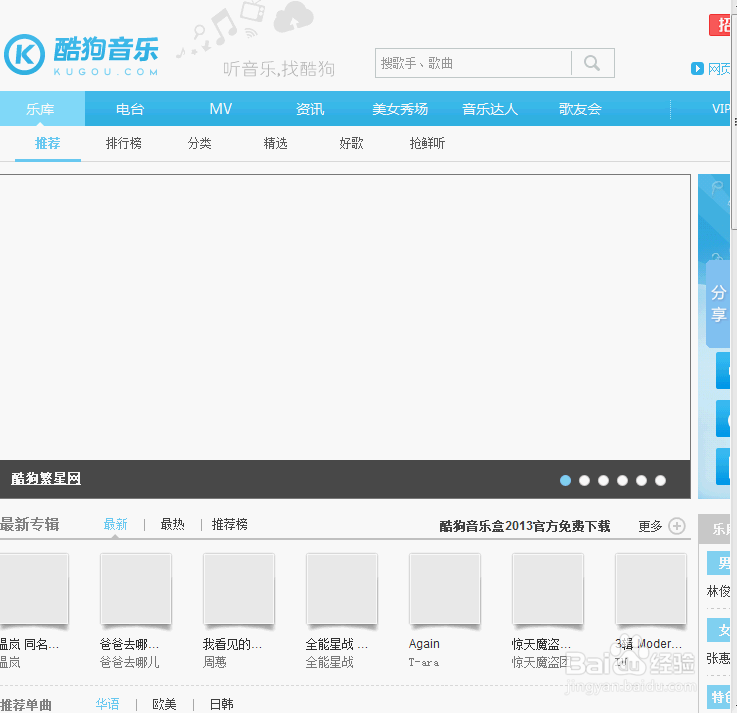
Task: Open the 爸爸去哪 album thumbnail
Action: pyautogui.click(x=136, y=589)
